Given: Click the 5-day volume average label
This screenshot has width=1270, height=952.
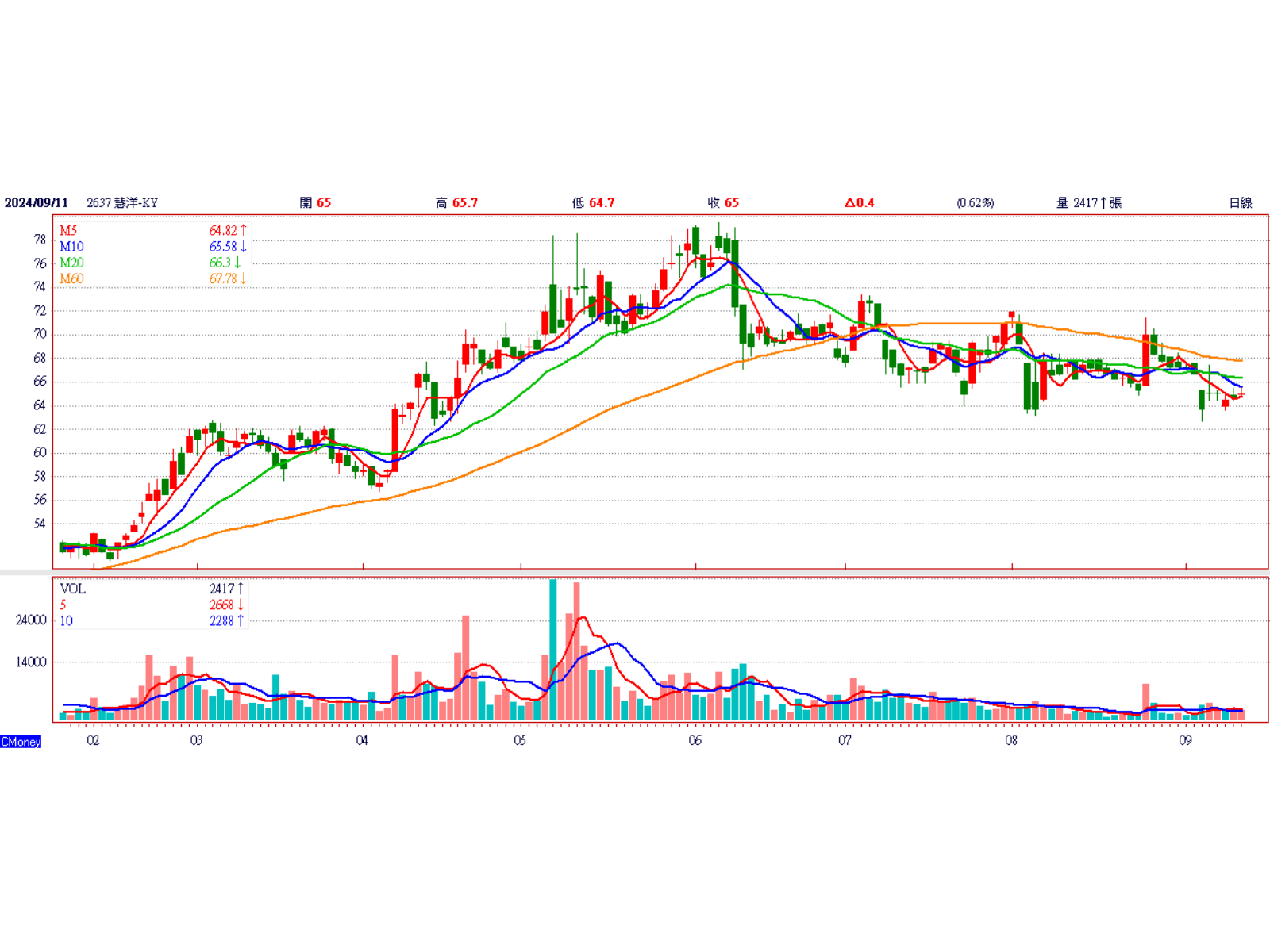Looking at the screenshot, I should [x=63, y=605].
